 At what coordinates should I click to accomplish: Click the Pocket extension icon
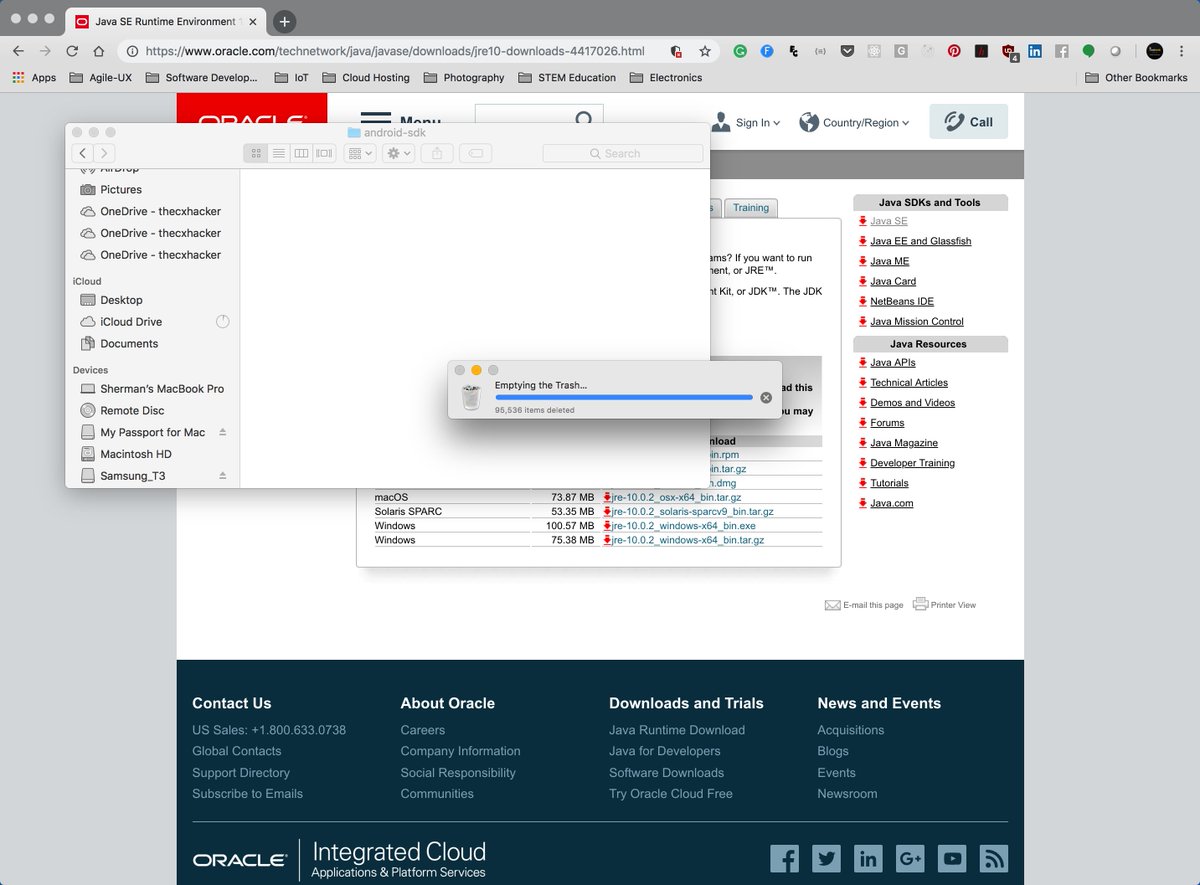(x=847, y=51)
